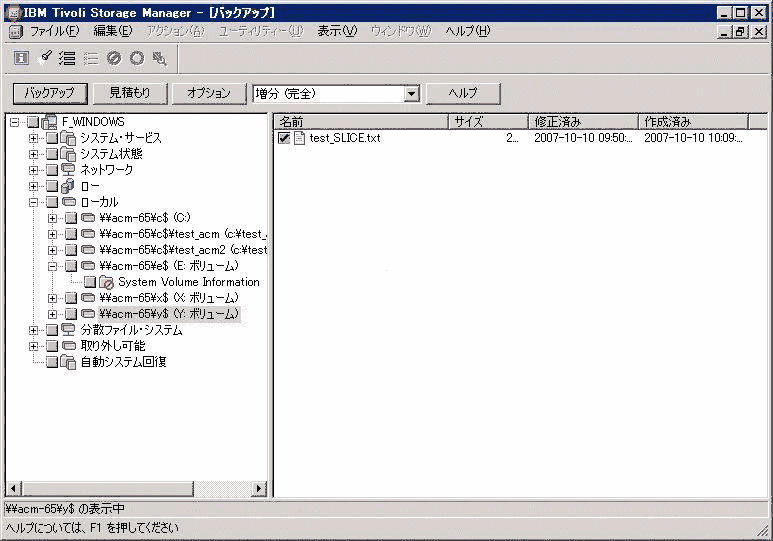Expand the 取り外し可能 node
Image resolution: width=773 pixels, height=541 pixels.
pos(34,346)
